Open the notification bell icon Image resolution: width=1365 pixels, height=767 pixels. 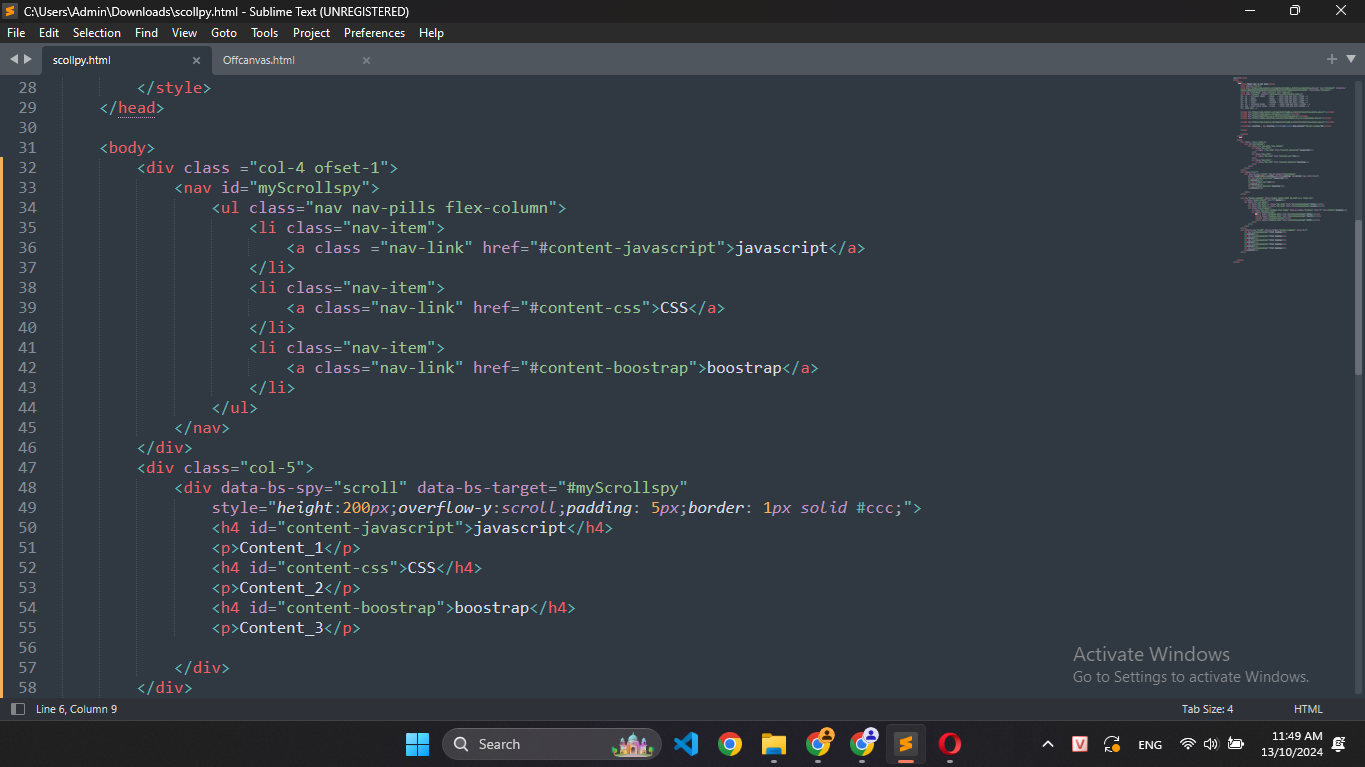click(1340, 744)
